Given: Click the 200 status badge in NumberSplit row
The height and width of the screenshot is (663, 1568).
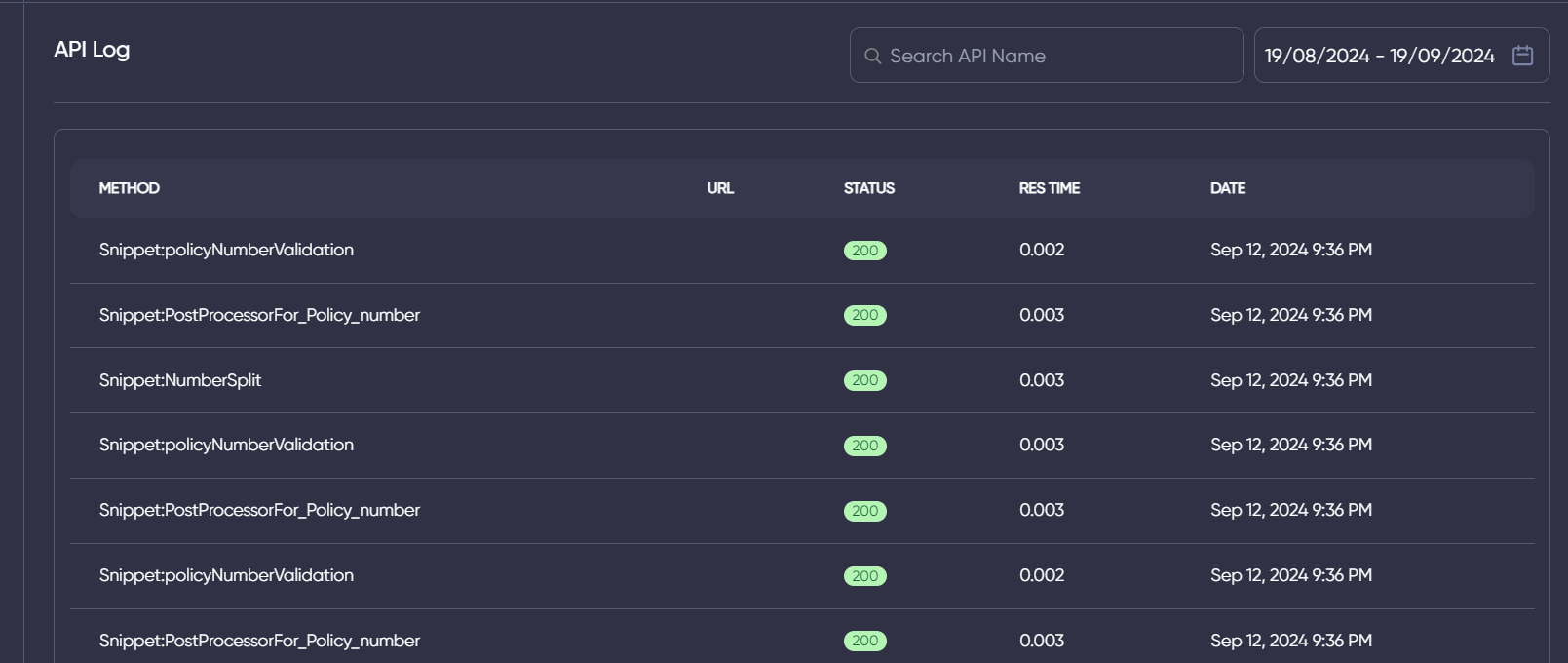Looking at the screenshot, I should point(865,380).
